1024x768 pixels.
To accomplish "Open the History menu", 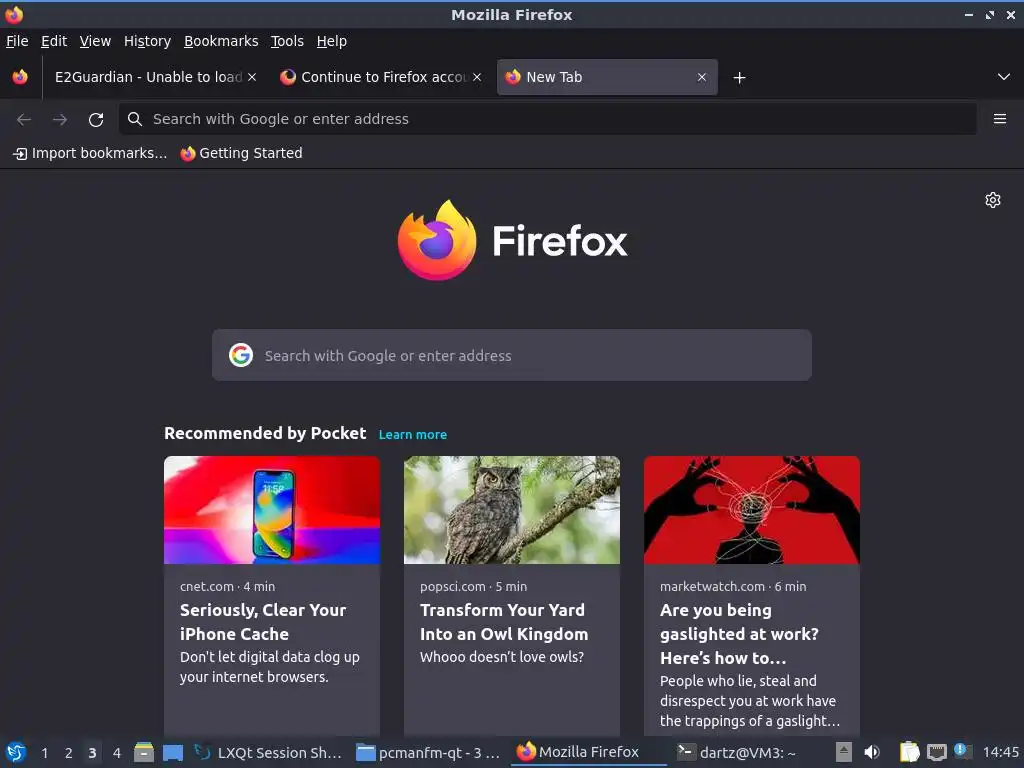I will point(148,41).
